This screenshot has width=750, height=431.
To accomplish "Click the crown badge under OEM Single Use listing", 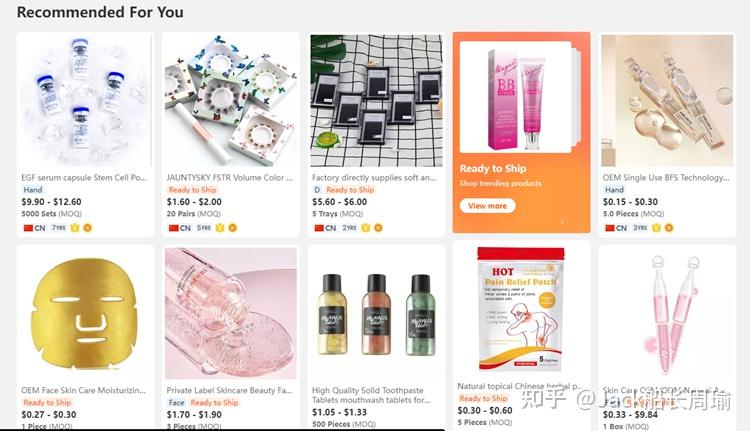I will (656, 228).
